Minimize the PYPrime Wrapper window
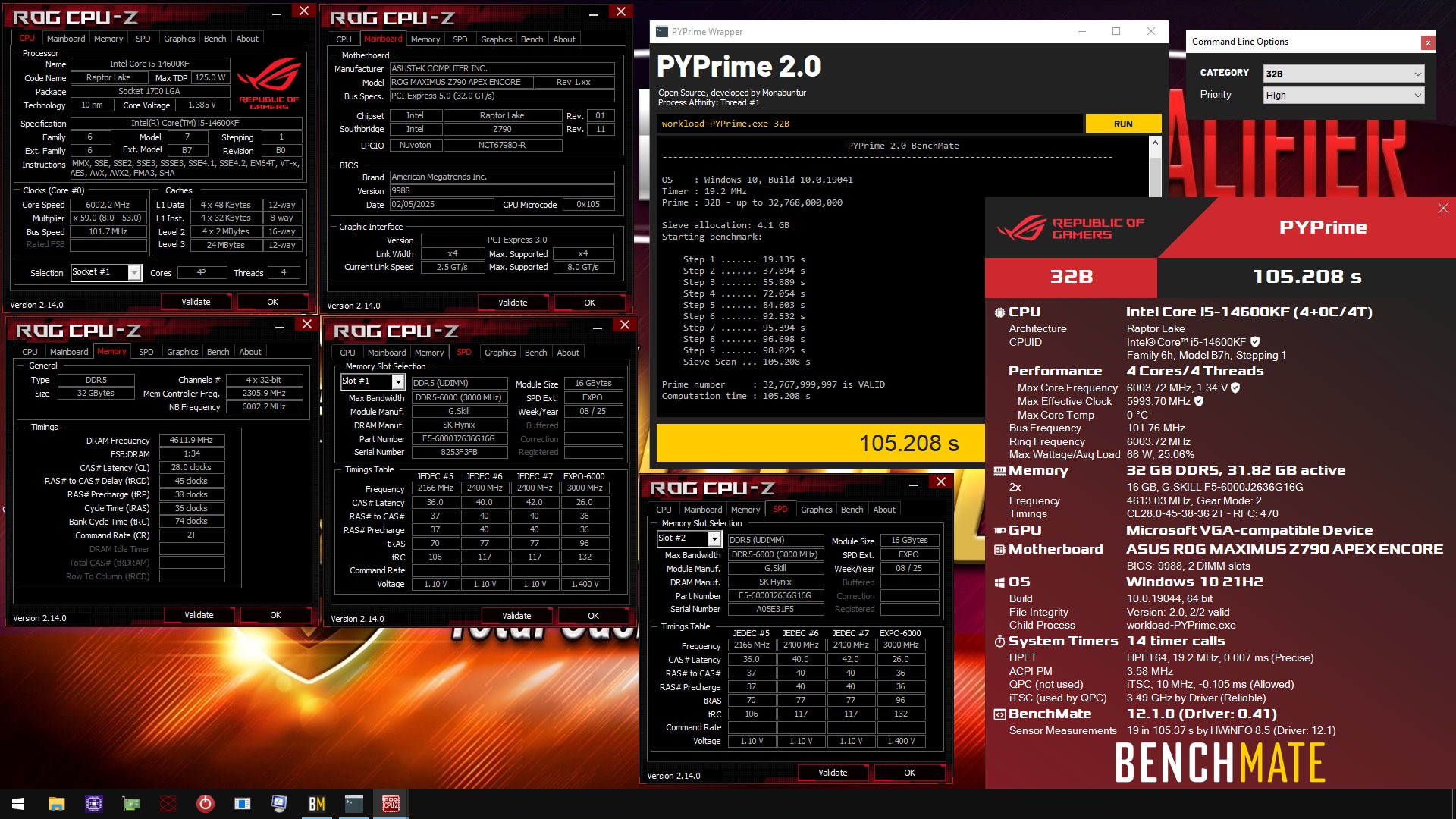The height and width of the screenshot is (819, 1456). [x=1082, y=31]
